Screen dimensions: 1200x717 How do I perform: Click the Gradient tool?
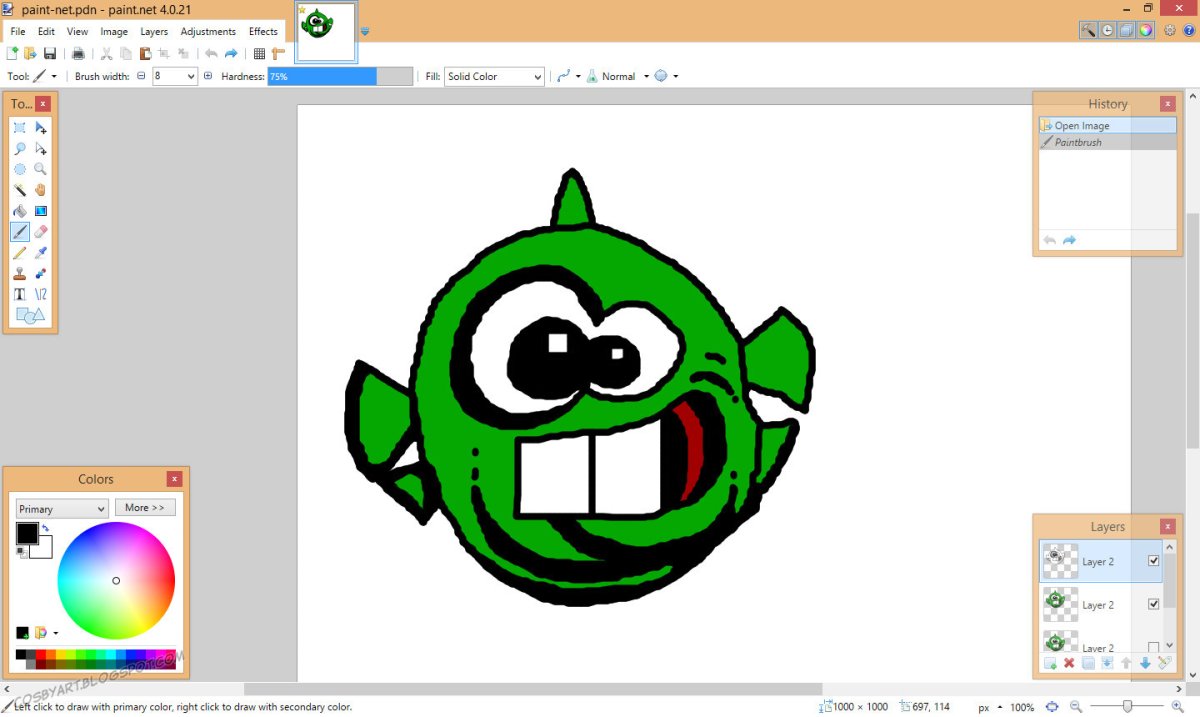pos(41,211)
